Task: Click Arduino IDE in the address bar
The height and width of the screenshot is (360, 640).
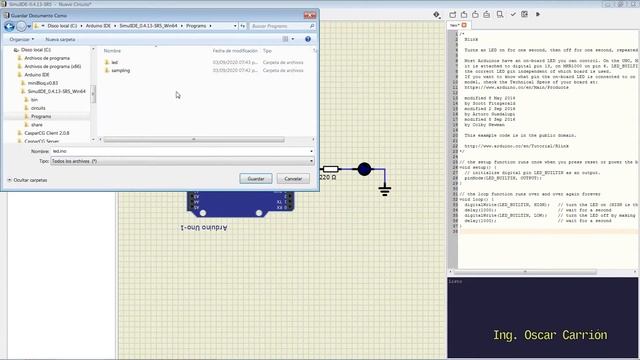Action: click(x=98, y=26)
